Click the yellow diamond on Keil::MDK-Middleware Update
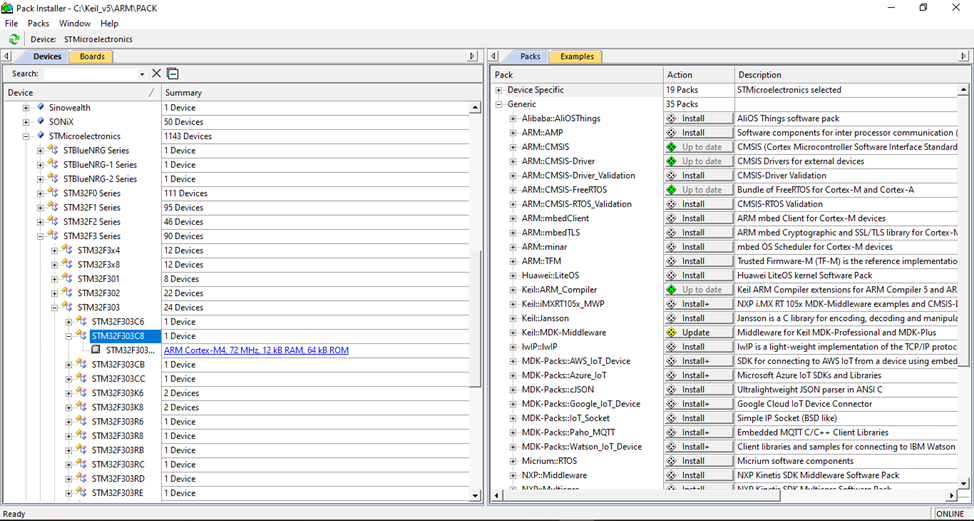The image size is (974, 521). 671,333
